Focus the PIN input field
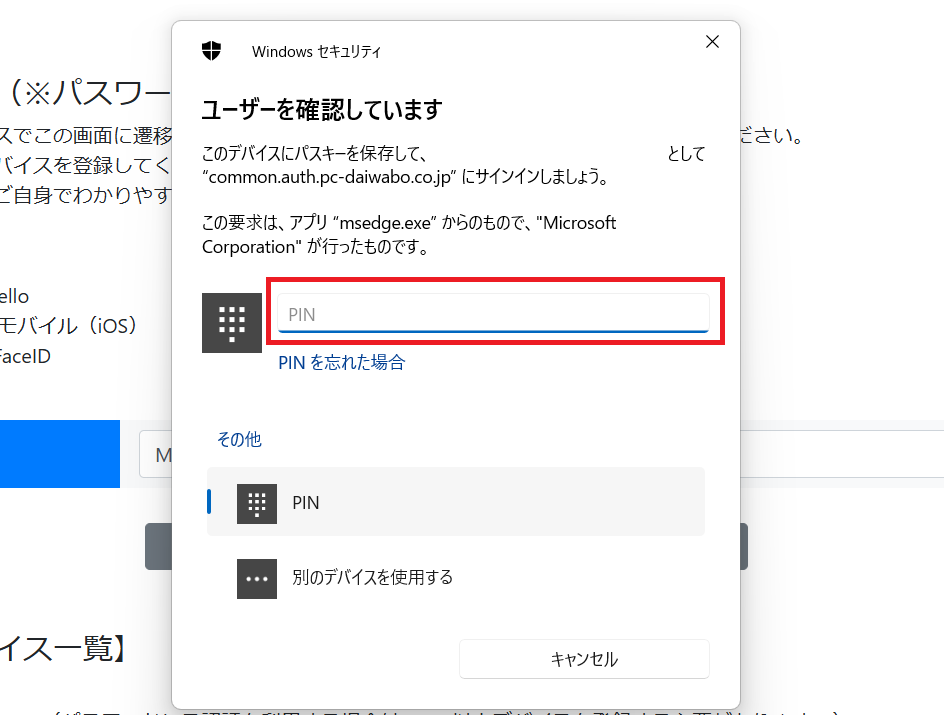 pyautogui.click(x=493, y=314)
